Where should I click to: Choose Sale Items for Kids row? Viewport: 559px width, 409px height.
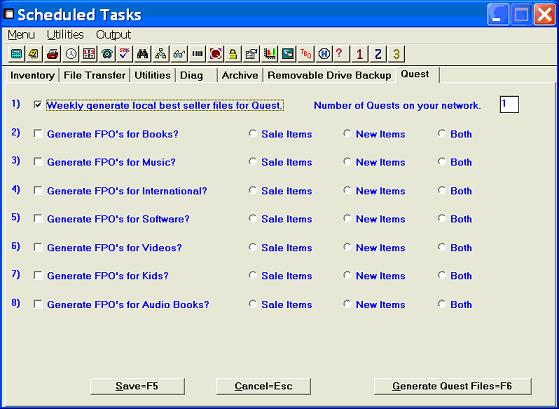pyautogui.click(x=253, y=275)
